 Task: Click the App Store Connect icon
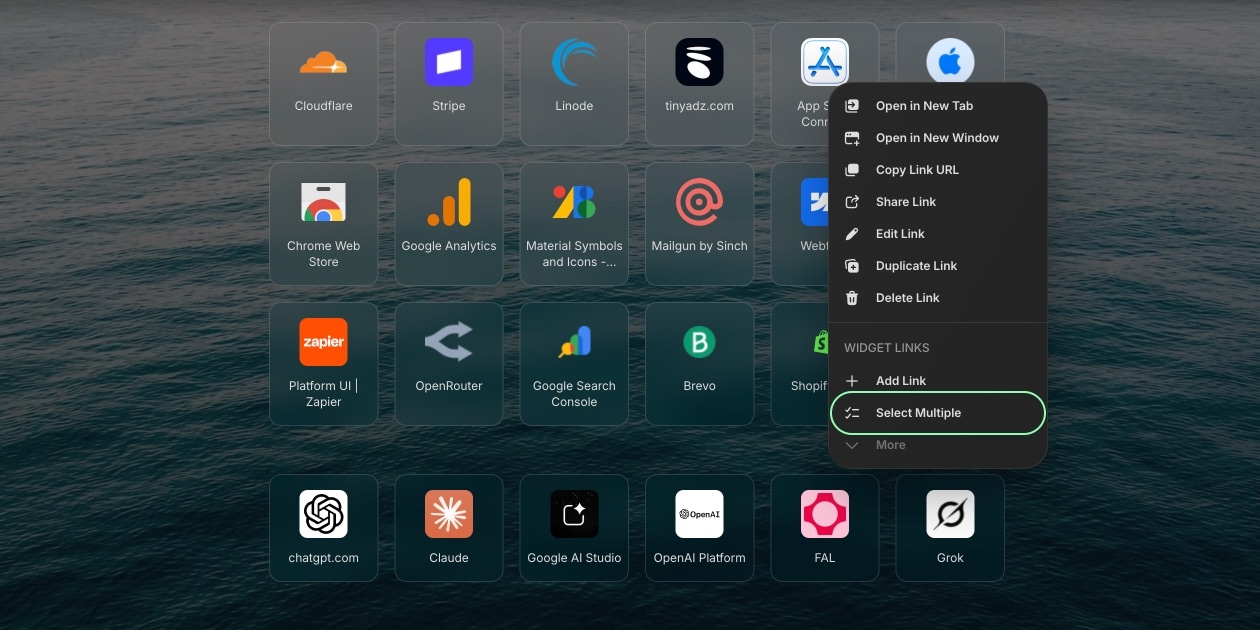pyautogui.click(x=825, y=62)
